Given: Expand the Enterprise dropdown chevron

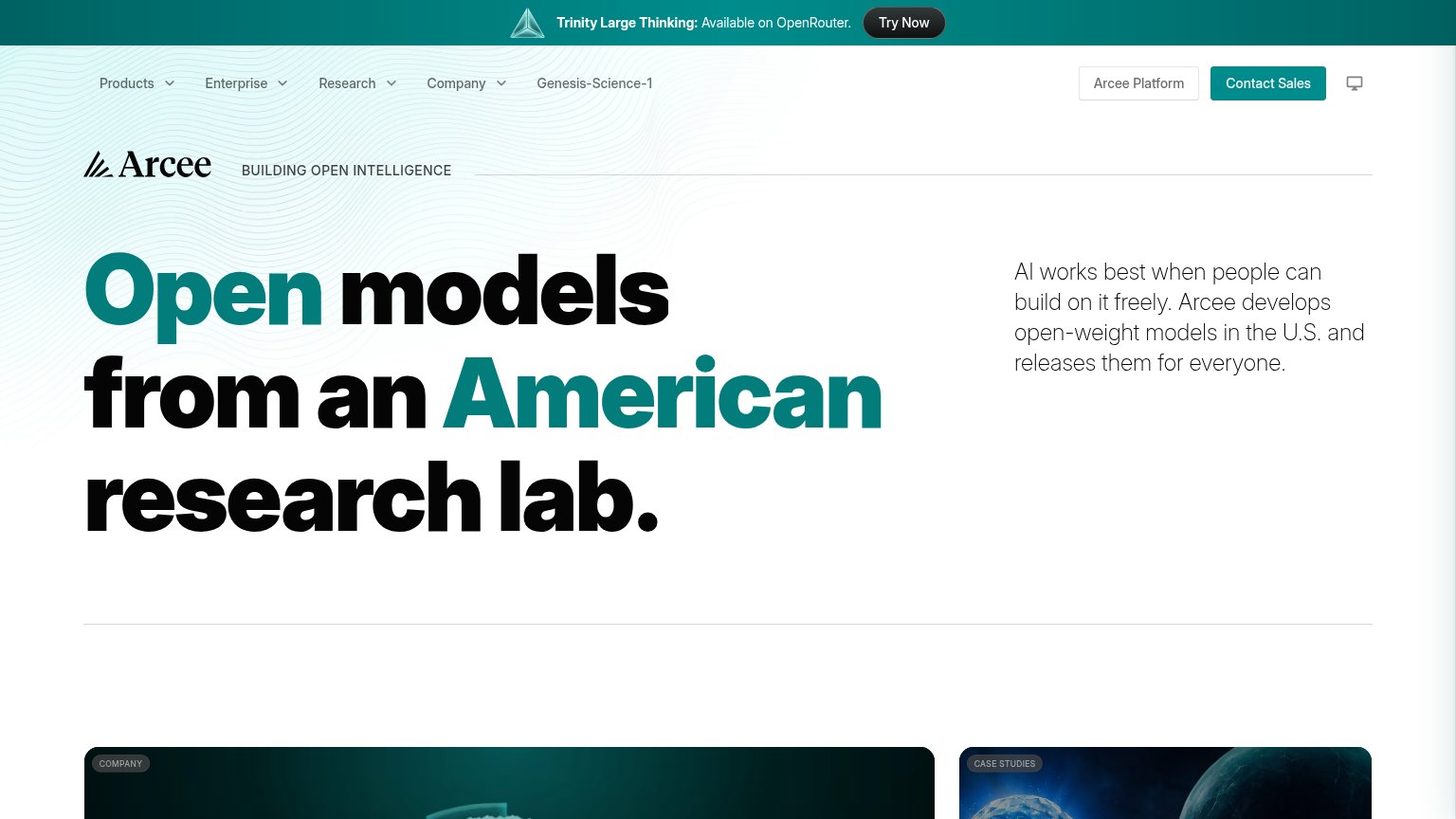Looking at the screenshot, I should click(x=282, y=83).
